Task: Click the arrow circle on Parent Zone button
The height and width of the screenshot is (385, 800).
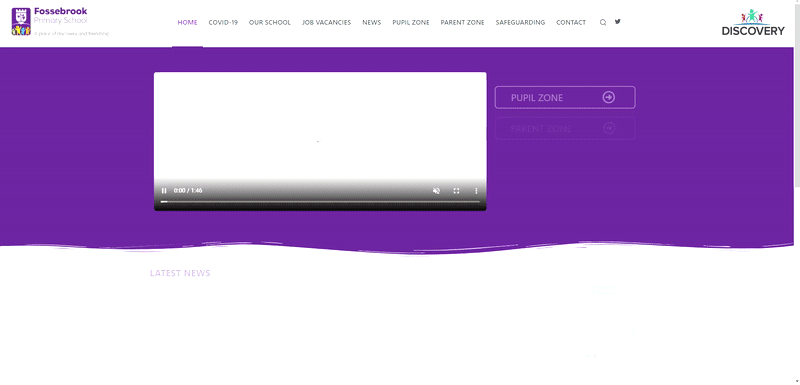Action: (x=609, y=128)
